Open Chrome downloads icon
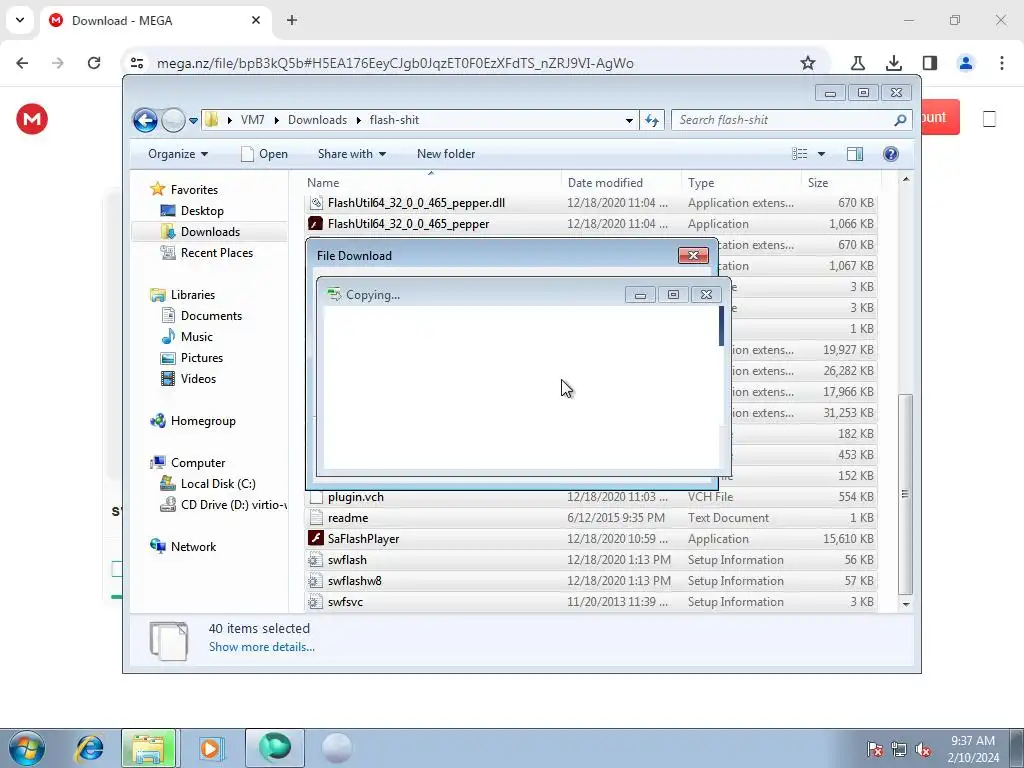Image resolution: width=1024 pixels, height=768 pixels. tap(893, 63)
